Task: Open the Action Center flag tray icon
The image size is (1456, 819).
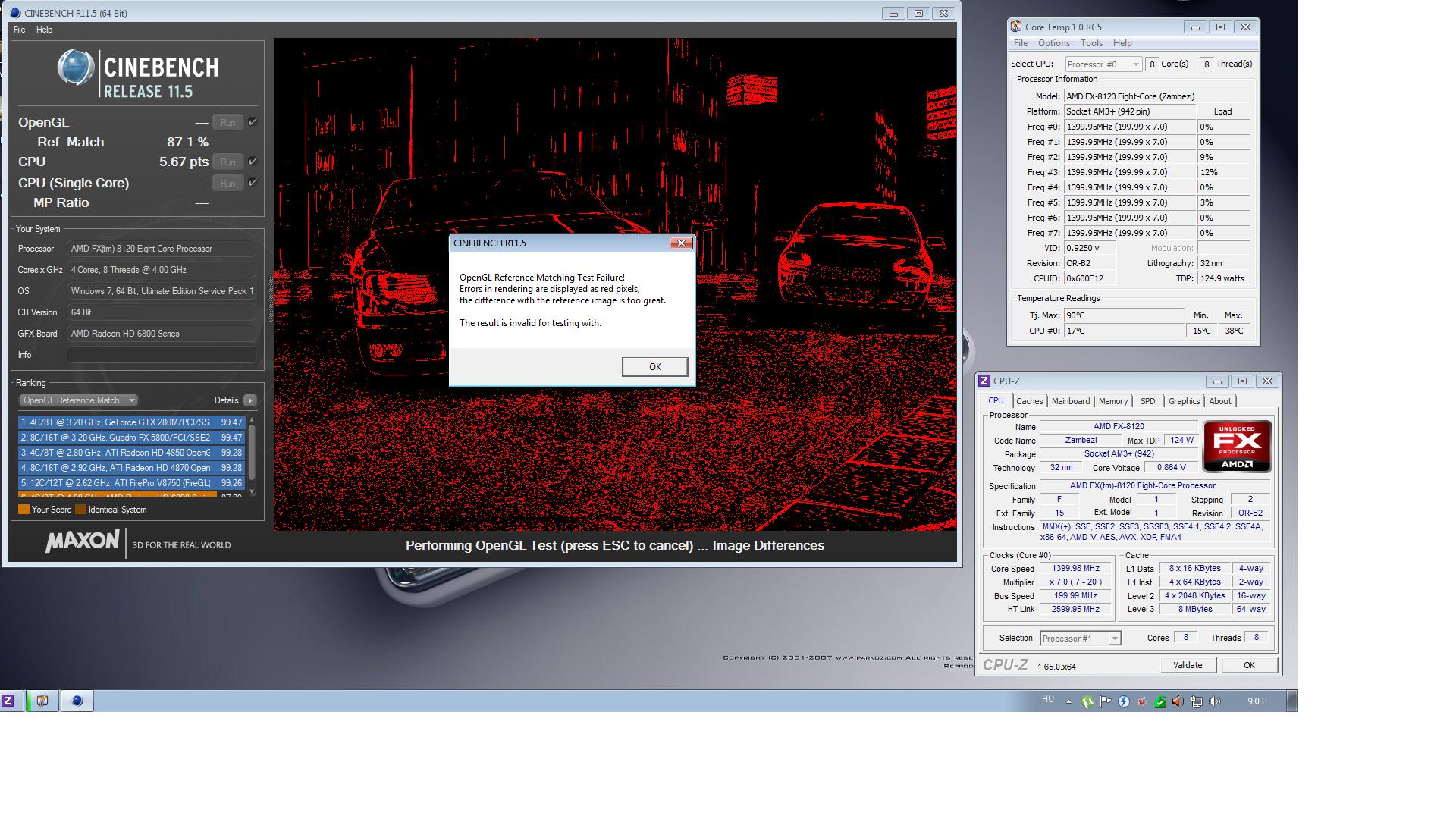Action: 1106,701
